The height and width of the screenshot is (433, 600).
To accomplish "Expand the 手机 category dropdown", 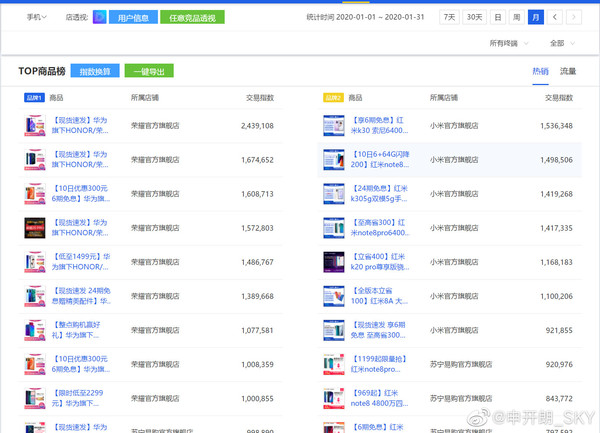I will coord(37,17).
